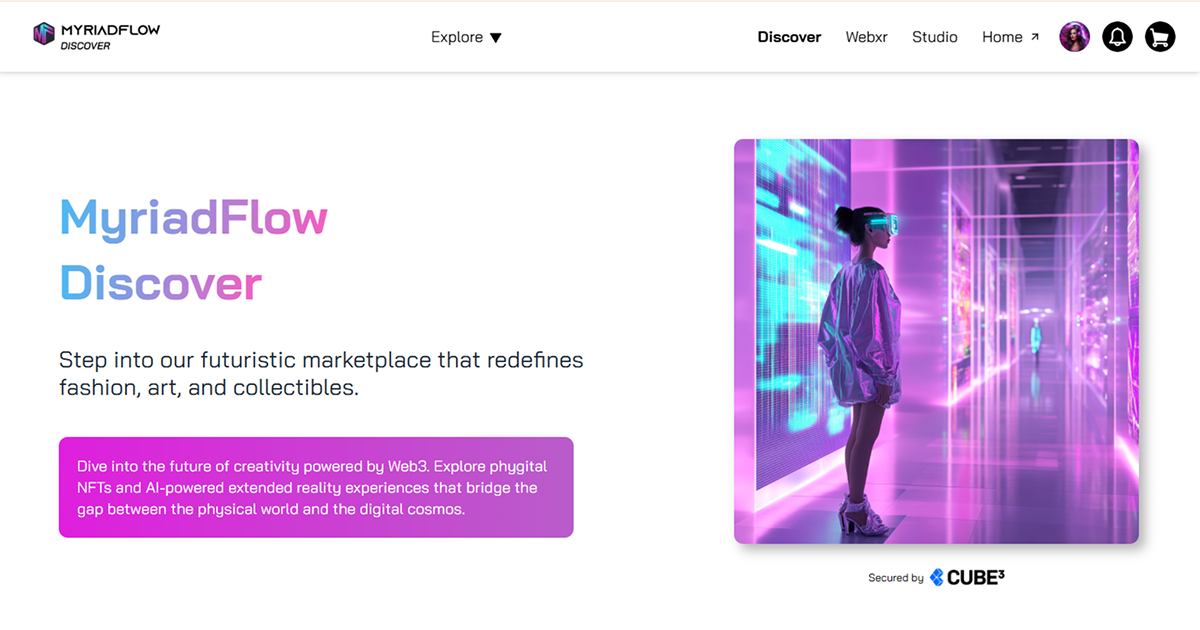Image resolution: width=1200 pixels, height=630 pixels.
Task: Open the notifications bell
Action: 1117,36
